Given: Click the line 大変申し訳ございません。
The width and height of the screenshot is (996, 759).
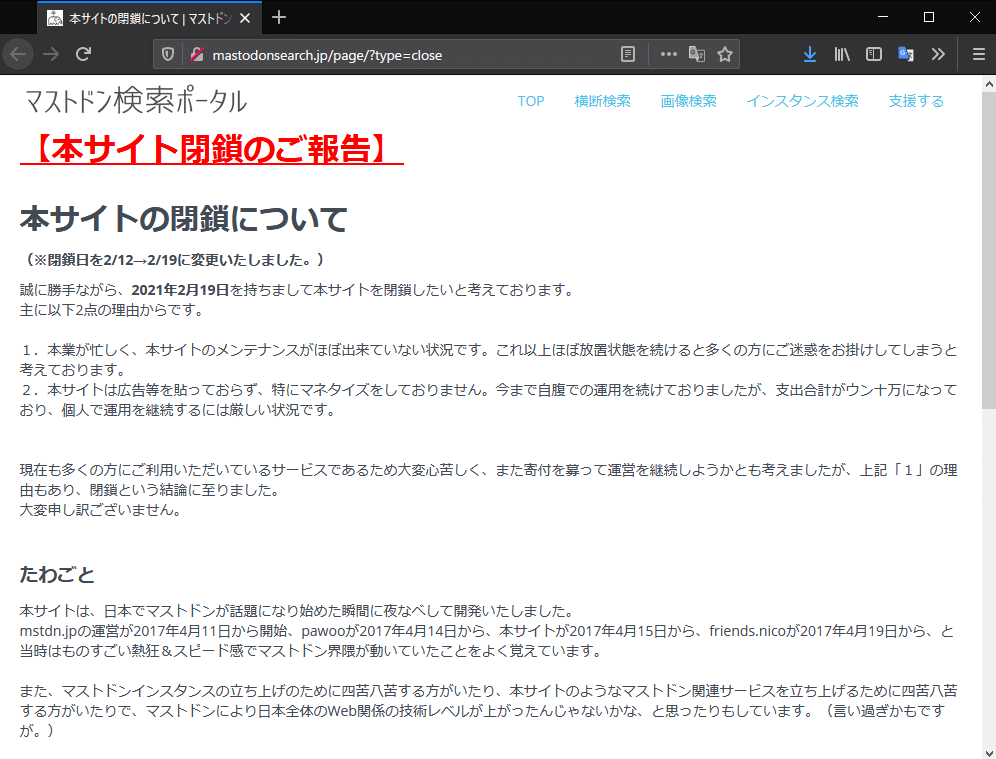Looking at the screenshot, I should coord(100,510).
